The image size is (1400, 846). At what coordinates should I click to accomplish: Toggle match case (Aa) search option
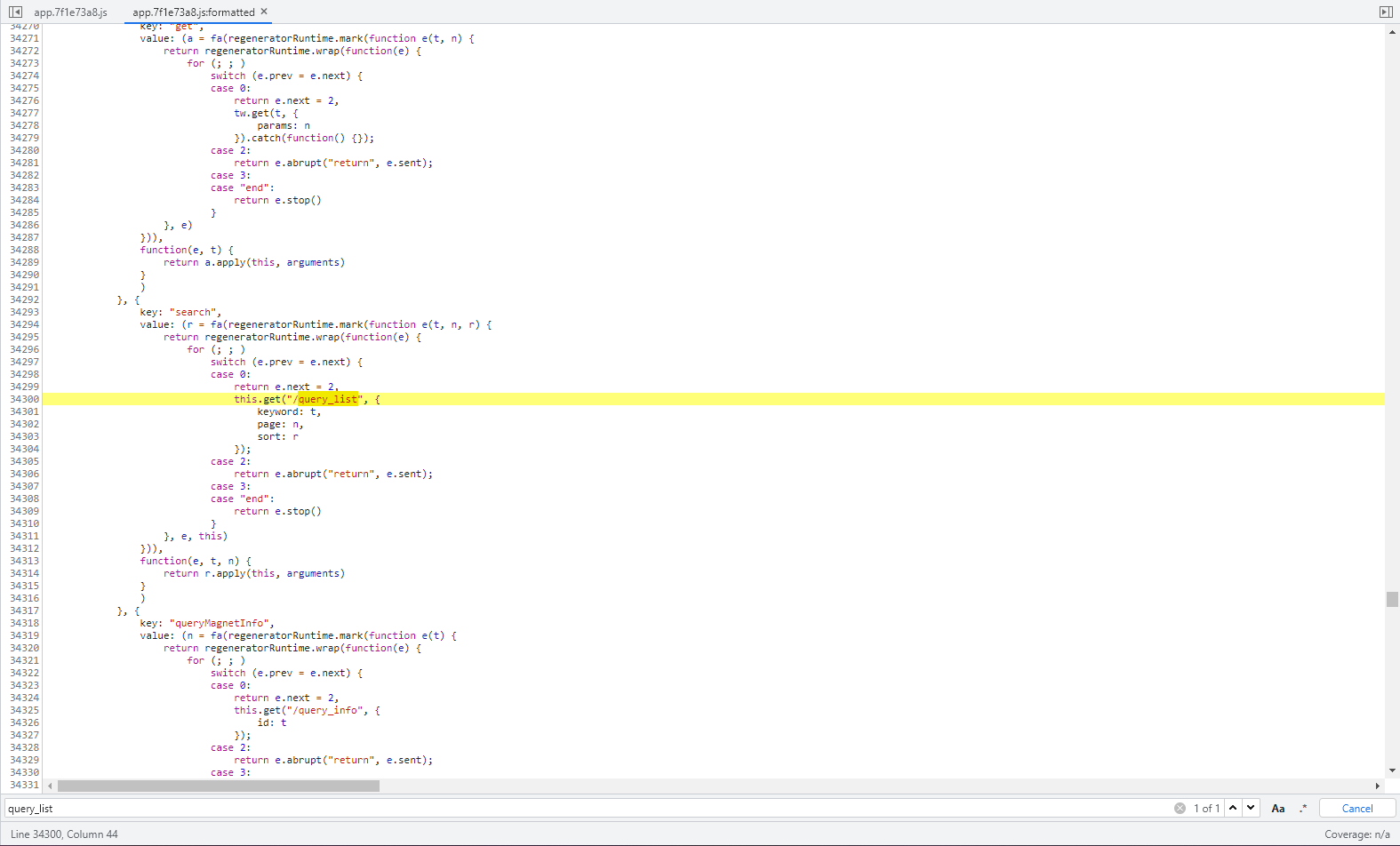pyautogui.click(x=1277, y=808)
